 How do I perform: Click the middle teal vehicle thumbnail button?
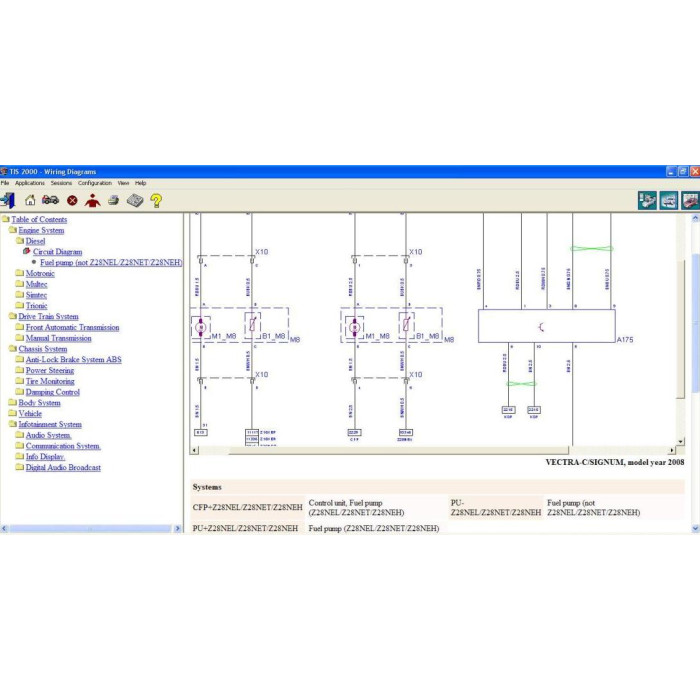coord(668,200)
